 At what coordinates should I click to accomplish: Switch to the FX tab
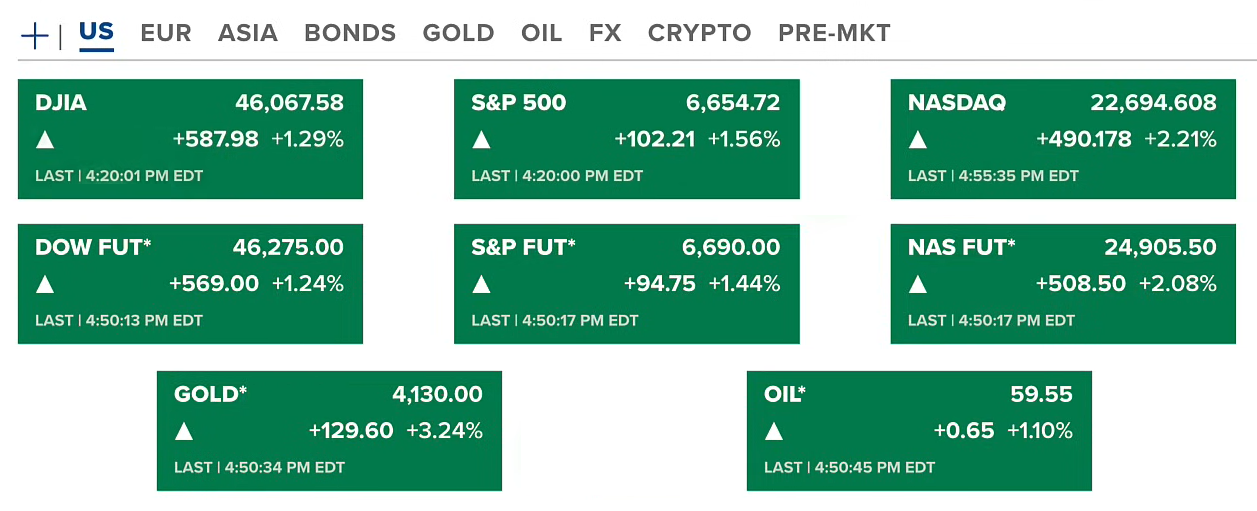(x=605, y=33)
